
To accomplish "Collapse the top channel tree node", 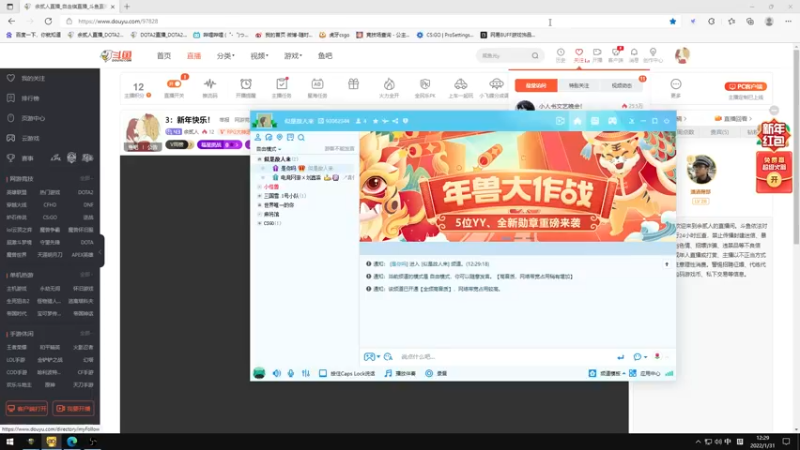I will coord(259,159).
